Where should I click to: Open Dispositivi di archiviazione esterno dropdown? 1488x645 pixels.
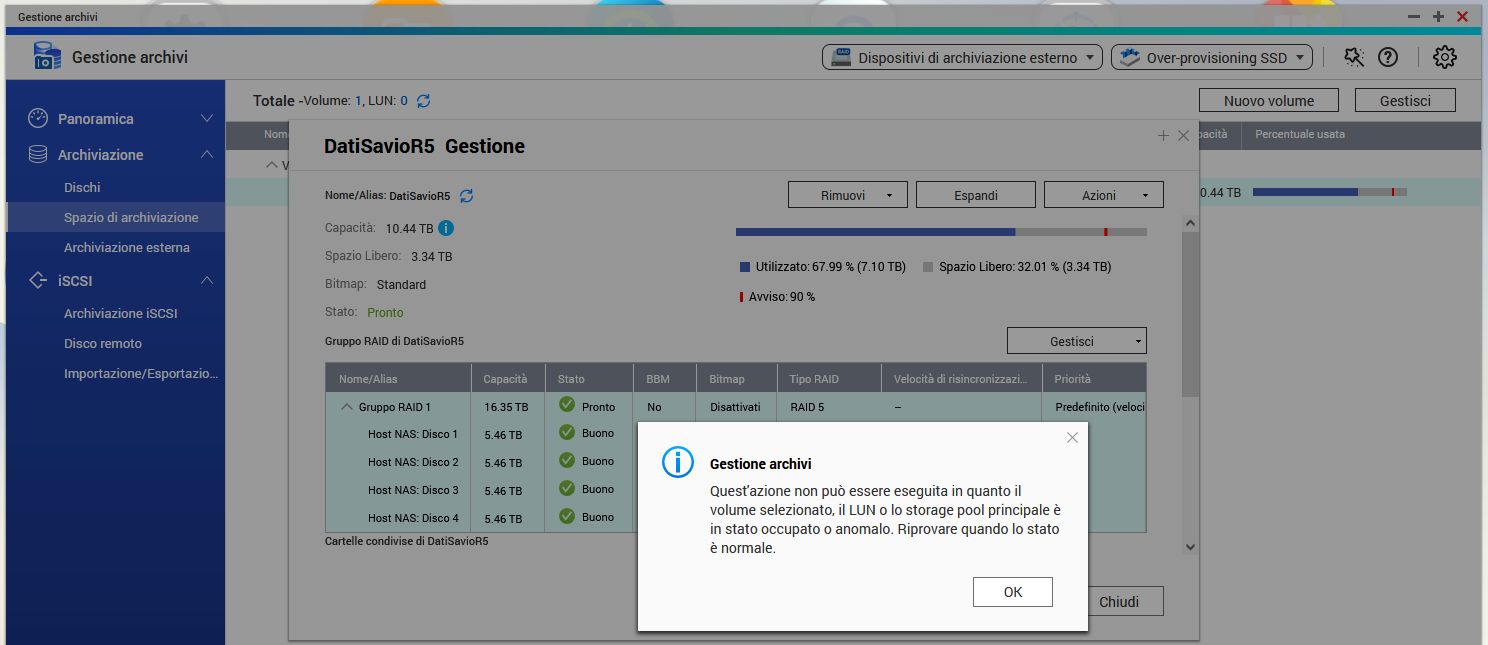962,58
